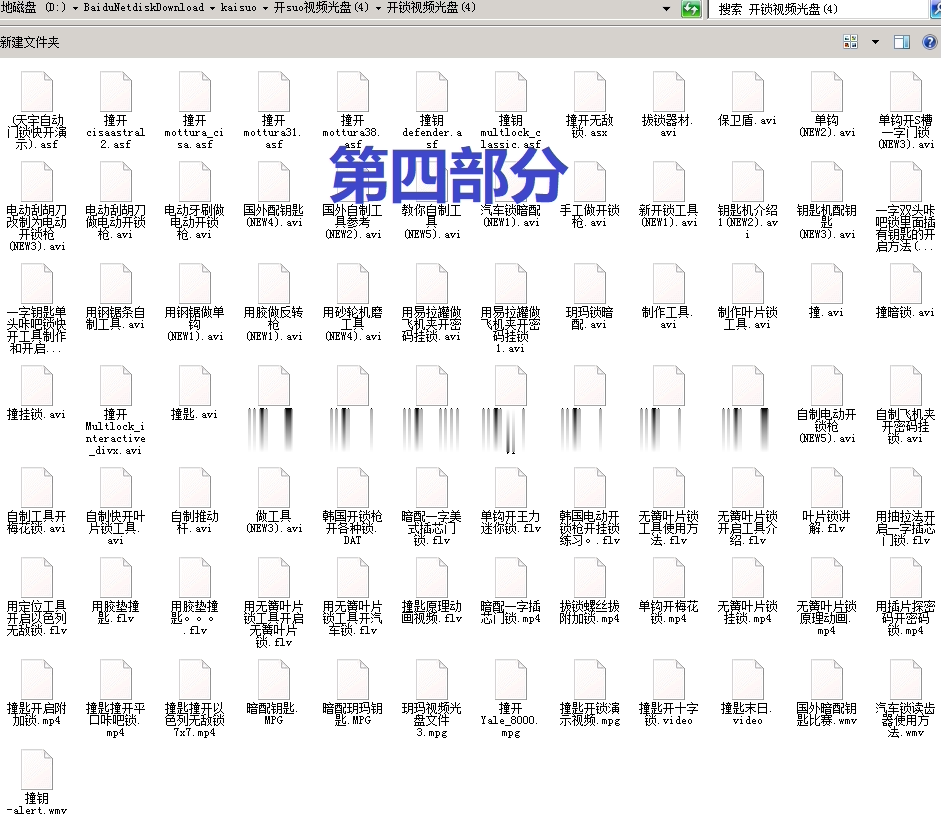941x823 pixels.
Task: Click 开suo视频光盘 (4) in address path
Action: (x=321, y=8)
